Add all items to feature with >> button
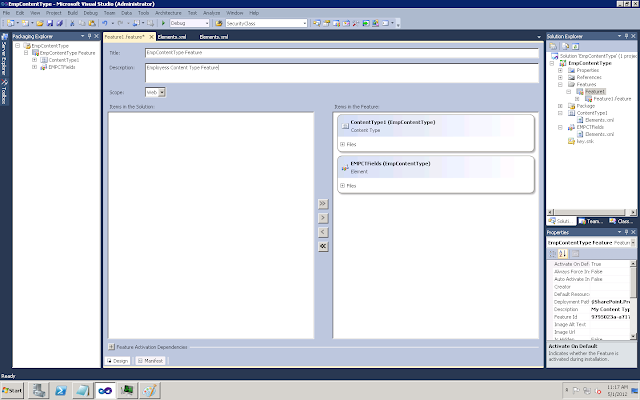Viewport: 640px width, 400px height. click(323, 203)
